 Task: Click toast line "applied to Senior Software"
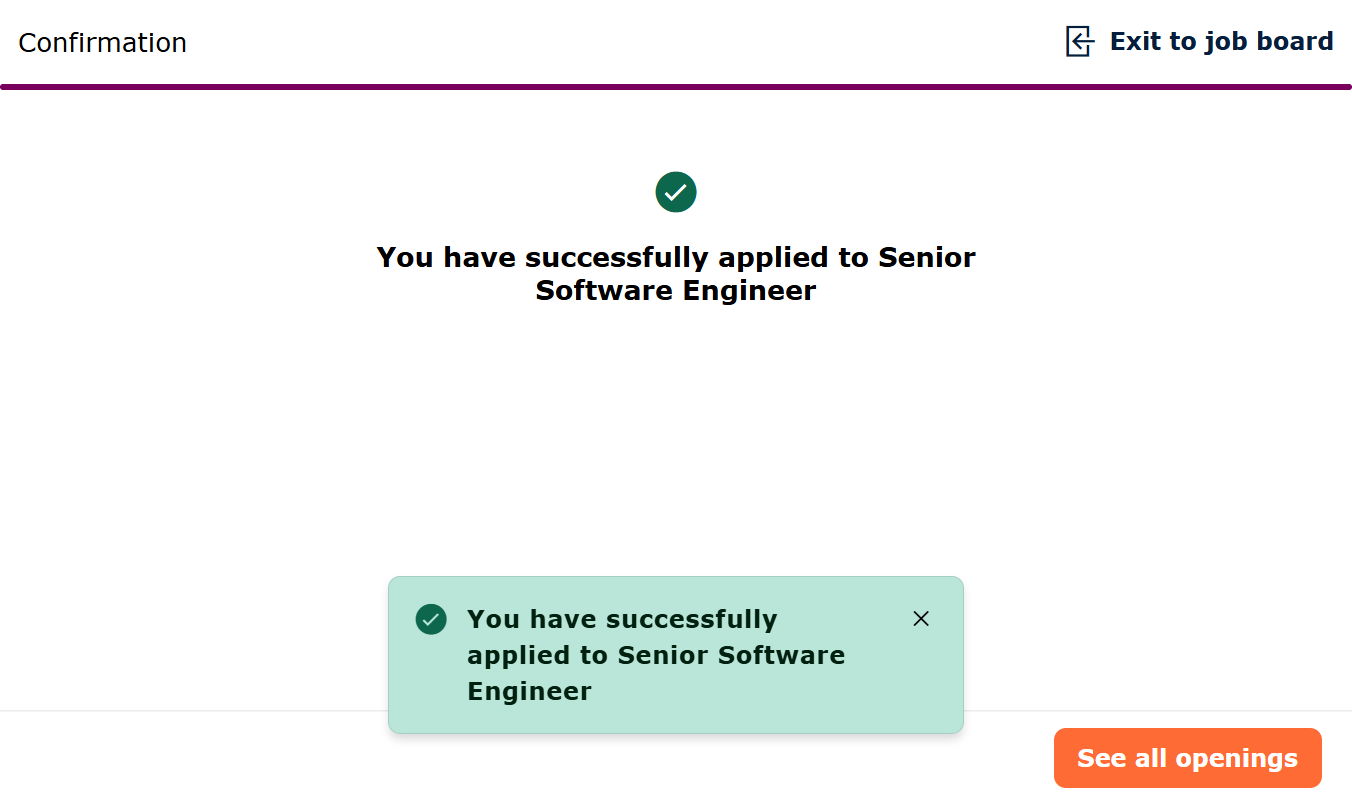pos(656,656)
